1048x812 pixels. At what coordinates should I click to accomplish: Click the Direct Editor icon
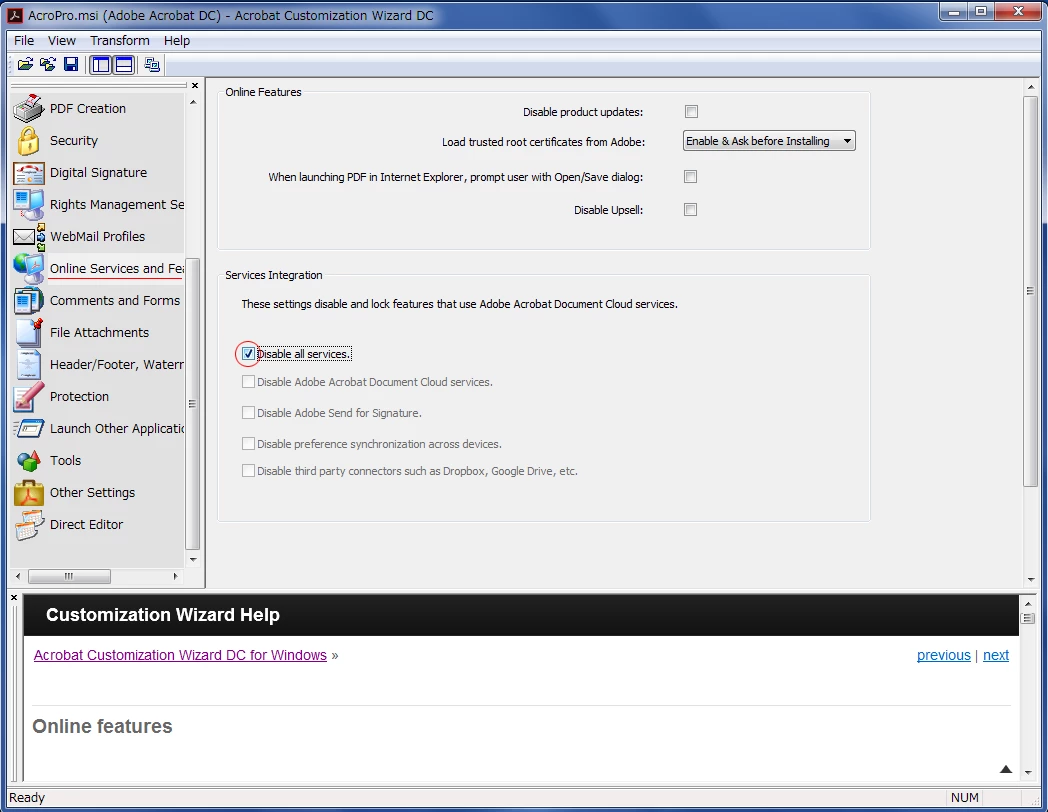point(29,525)
